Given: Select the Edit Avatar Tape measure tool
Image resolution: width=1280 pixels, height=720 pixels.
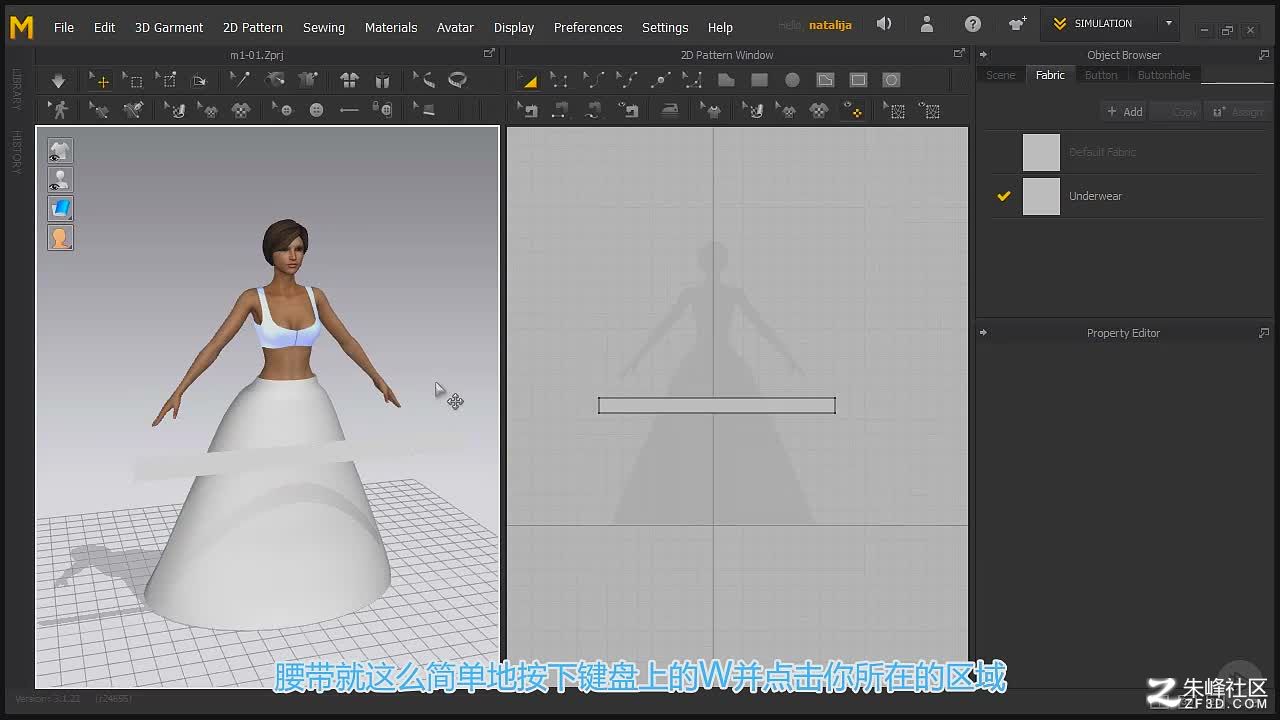Looking at the screenshot, I should click(x=424, y=81).
